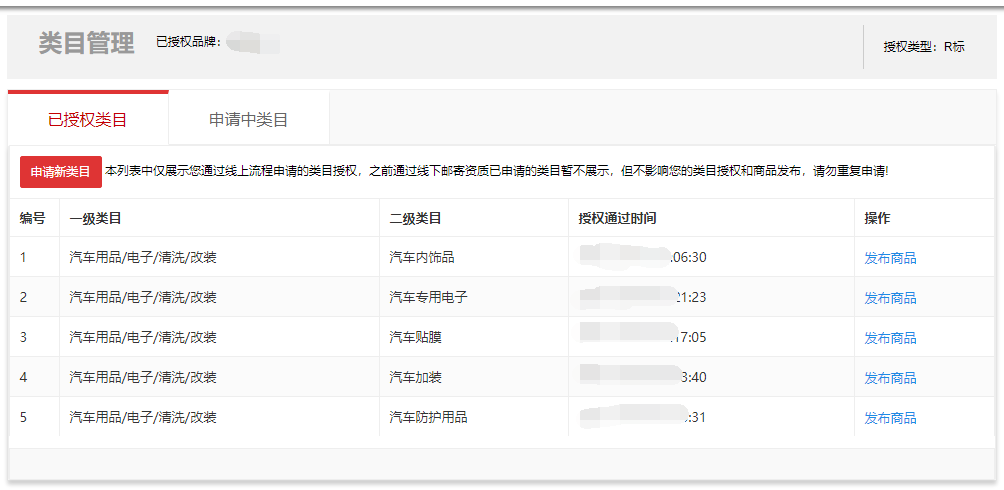The image size is (1004, 490).
Task: Click 发布商品 for 汽车内饰品 row
Action: click(890, 258)
